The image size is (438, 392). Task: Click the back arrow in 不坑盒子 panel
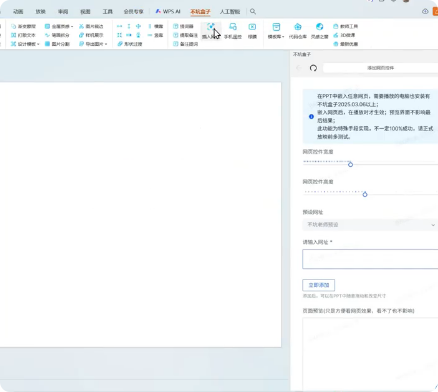[299, 68]
